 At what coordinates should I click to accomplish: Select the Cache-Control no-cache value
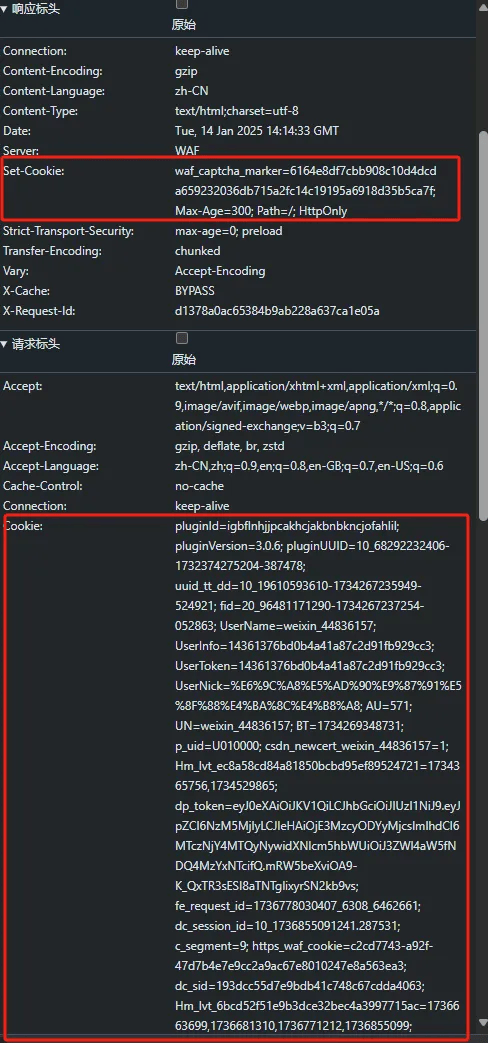coord(199,486)
